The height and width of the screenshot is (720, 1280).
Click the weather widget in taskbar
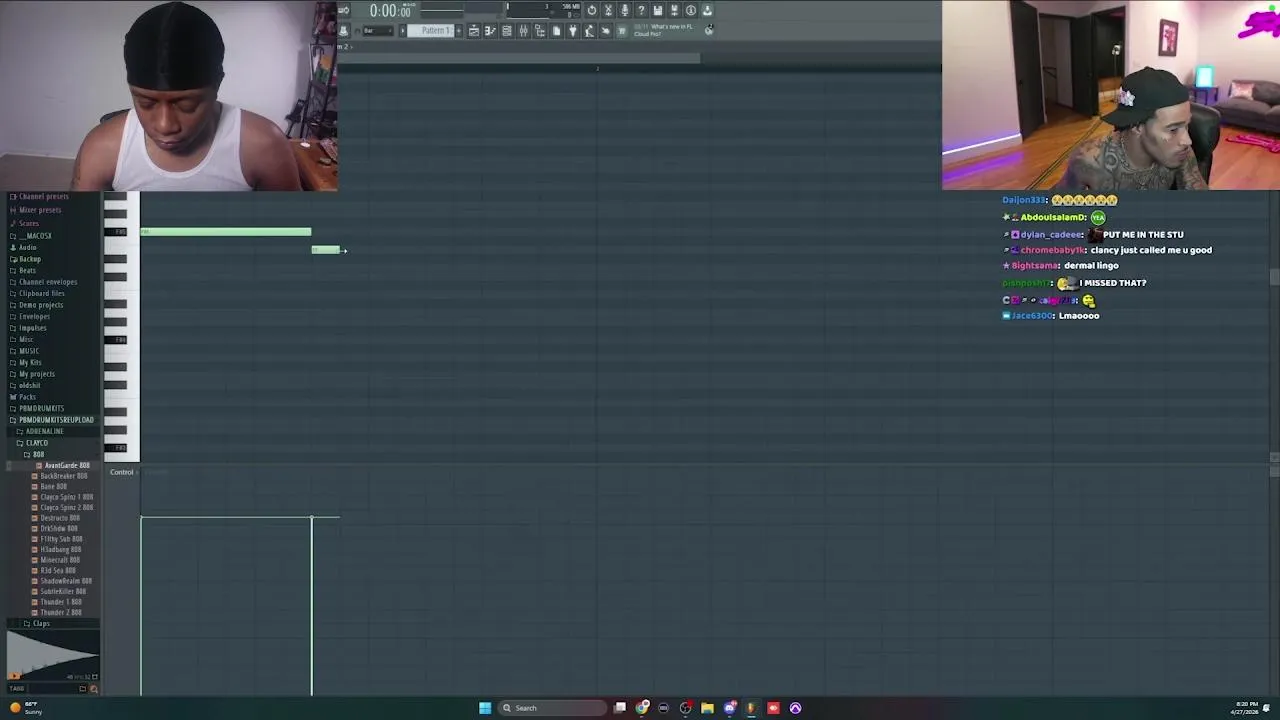(x=27, y=708)
